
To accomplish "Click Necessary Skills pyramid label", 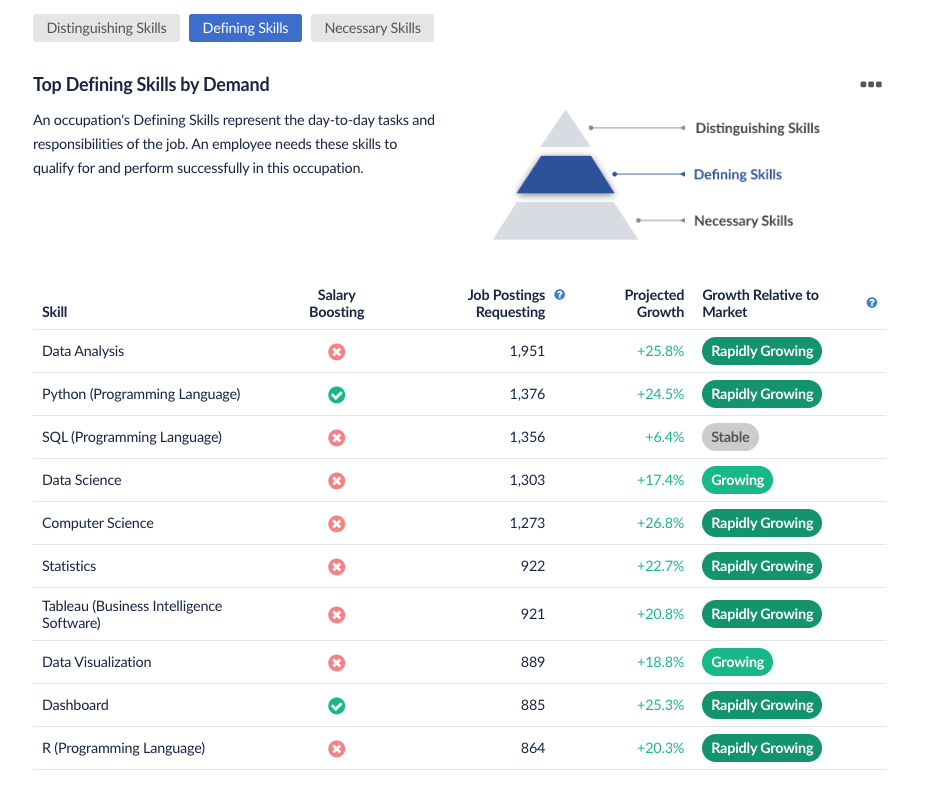I will pos(743,221).
